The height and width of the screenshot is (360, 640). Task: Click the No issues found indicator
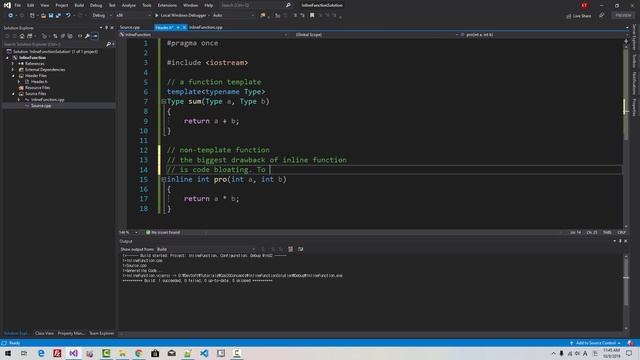point(163,233)
